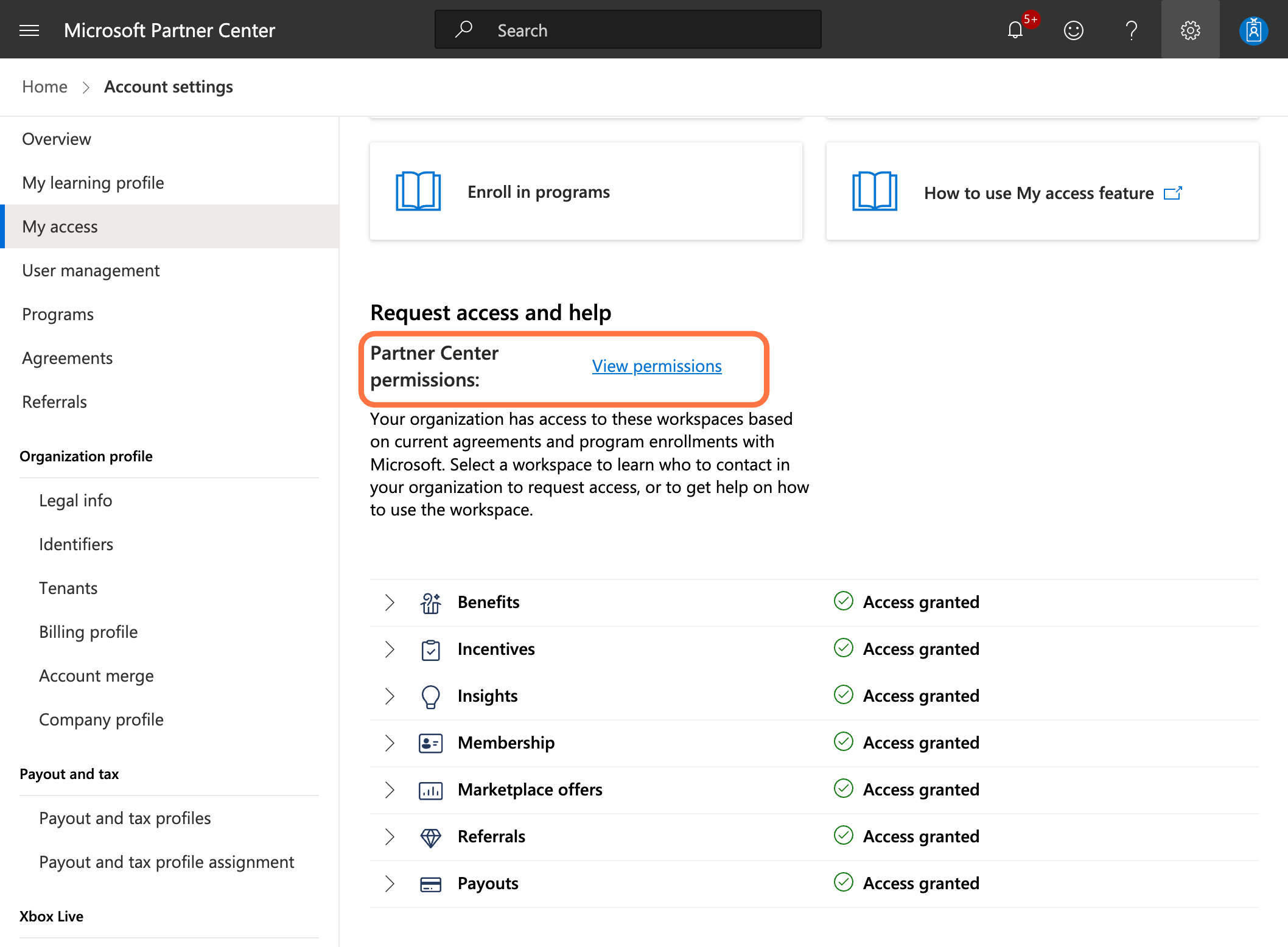Click the View permissions link

click(657, 366)
